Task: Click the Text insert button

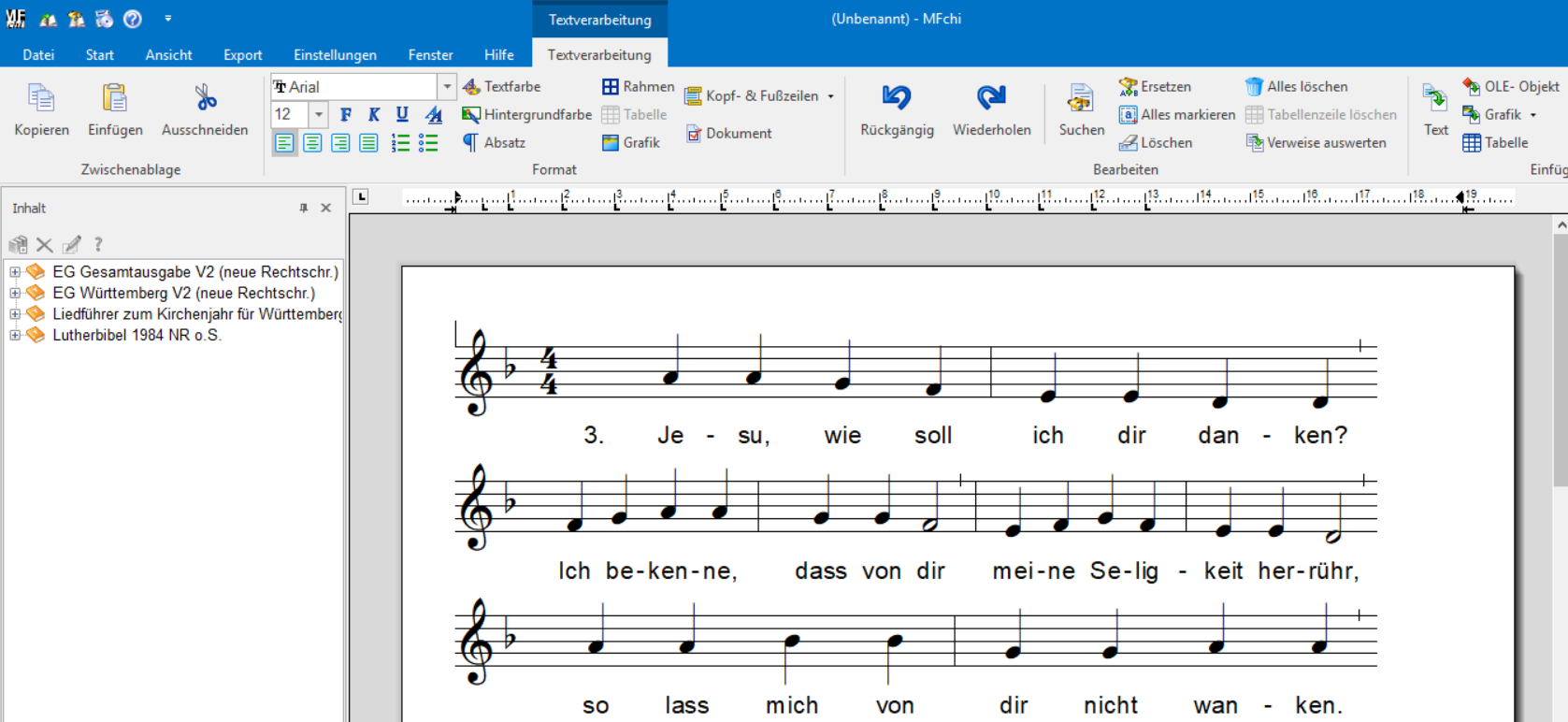Action: (x=1435, y=110)
